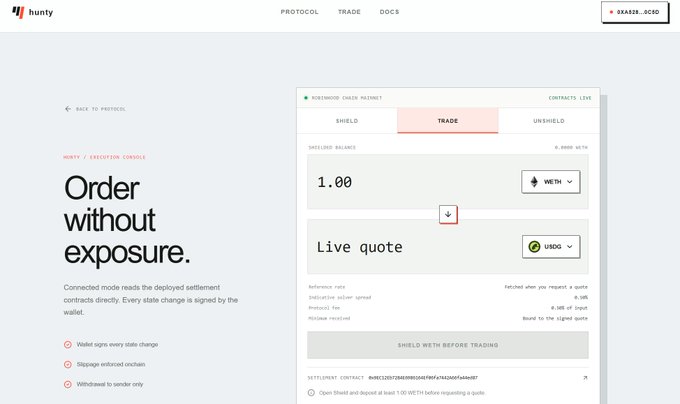Click the 0.0000 WETH shielded balance value
This screenshot has width=680, height=404.
click(x=571, y=148)
